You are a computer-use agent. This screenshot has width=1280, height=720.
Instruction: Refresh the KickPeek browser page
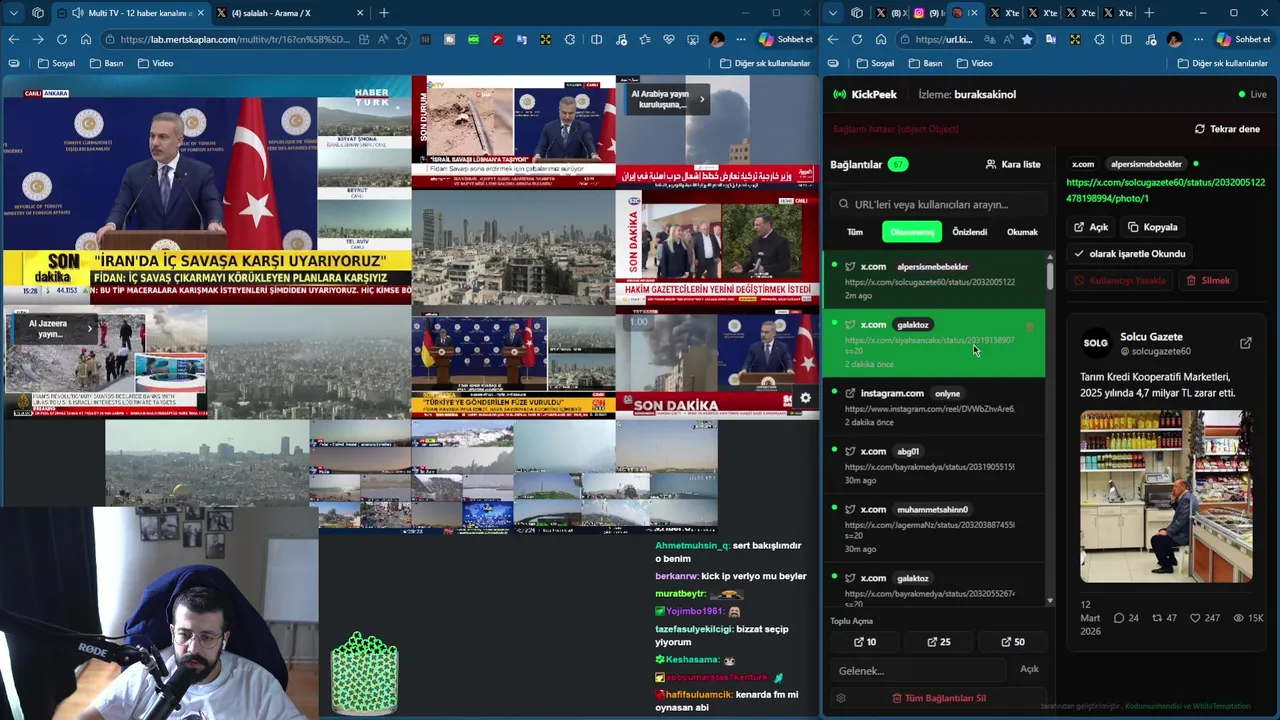[x=857, y=39]
